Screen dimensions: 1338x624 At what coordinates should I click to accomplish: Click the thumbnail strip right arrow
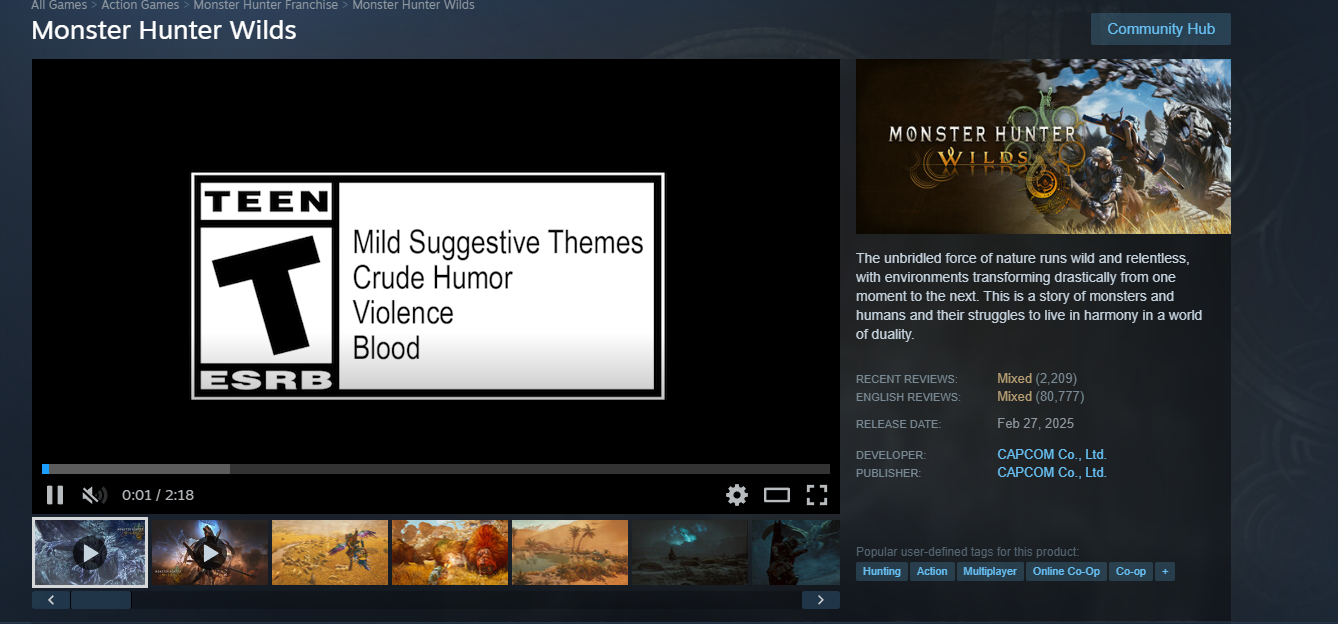(821, 600)
